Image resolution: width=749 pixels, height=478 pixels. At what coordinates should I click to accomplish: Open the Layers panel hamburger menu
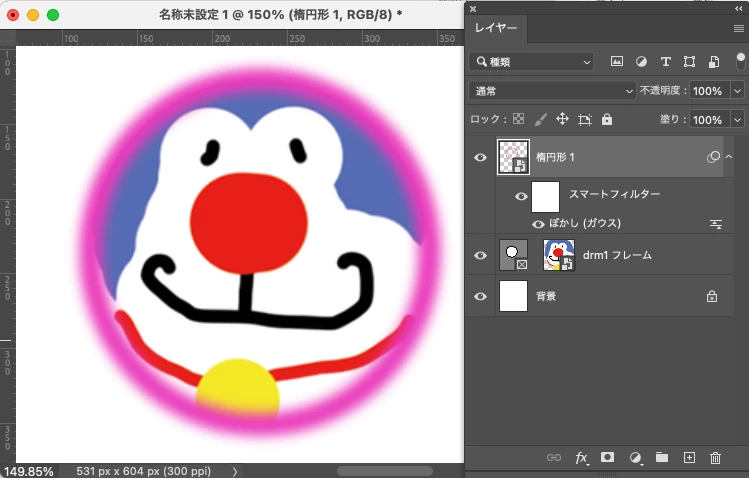coord(738,29)
